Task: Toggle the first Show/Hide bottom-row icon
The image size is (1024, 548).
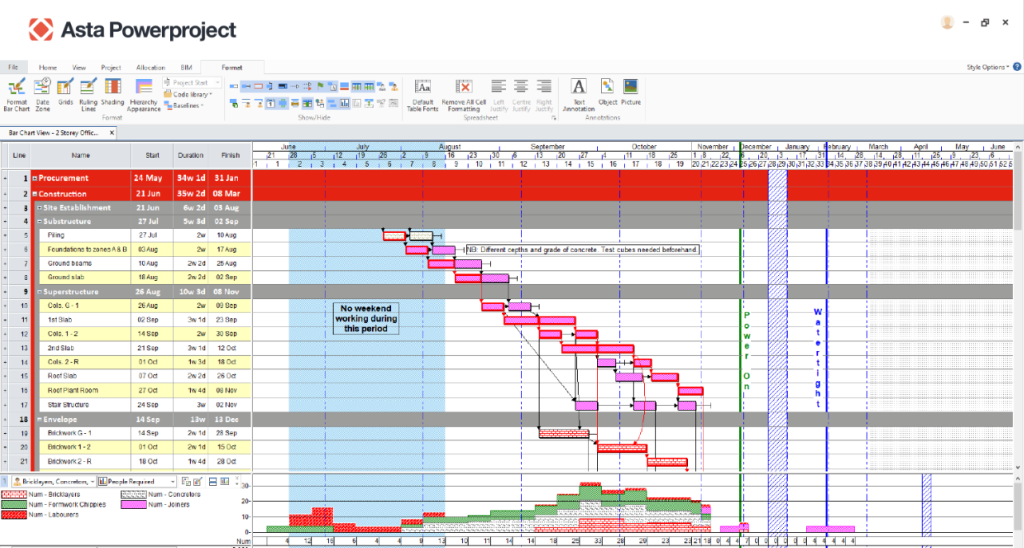Action: click(x=234, y=103)
